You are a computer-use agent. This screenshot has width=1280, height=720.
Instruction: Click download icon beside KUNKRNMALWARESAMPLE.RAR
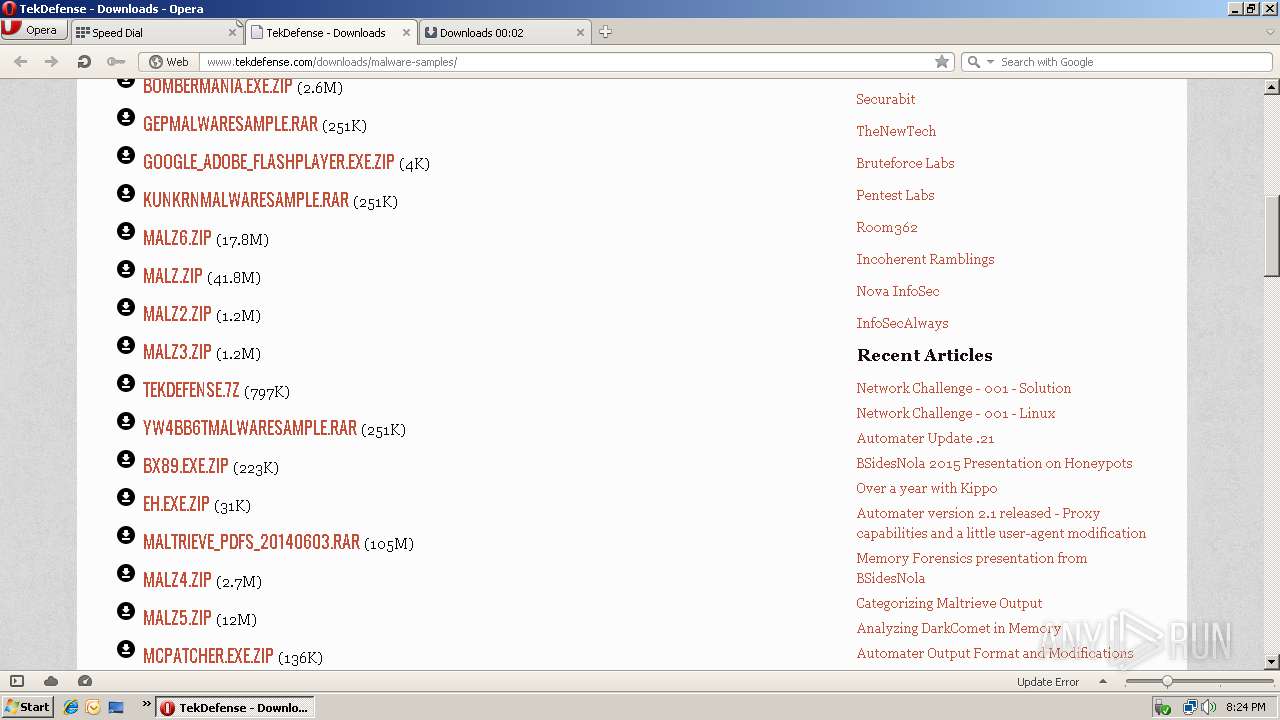pos(126,193)
